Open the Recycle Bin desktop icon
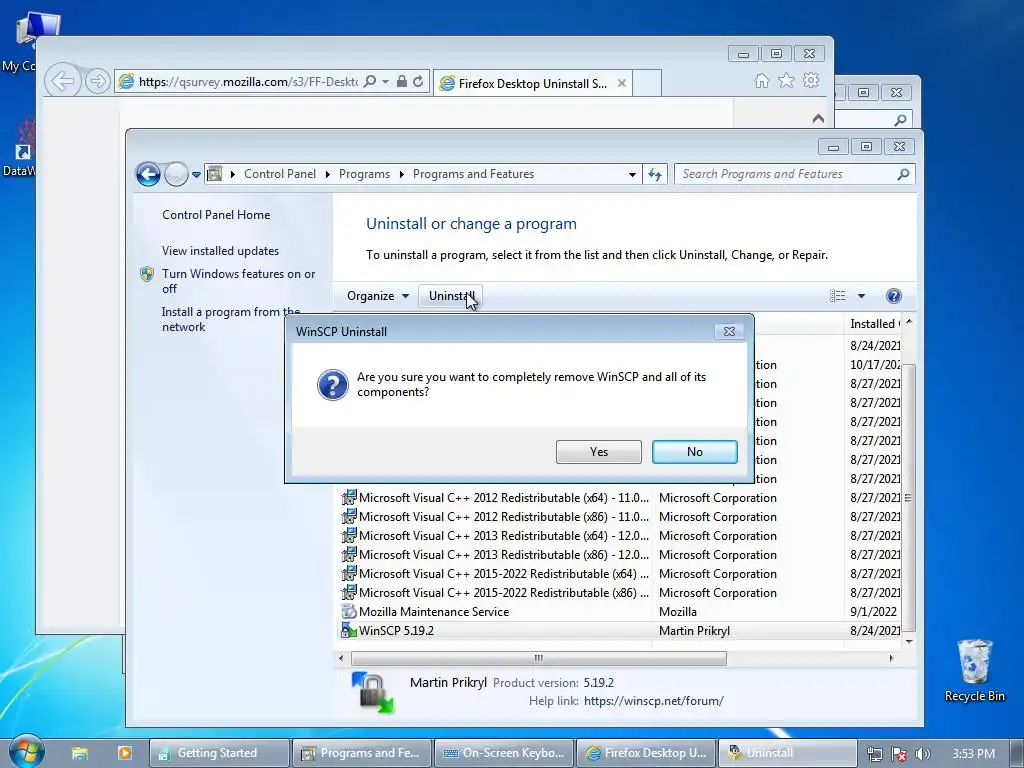 coord(974,671)
